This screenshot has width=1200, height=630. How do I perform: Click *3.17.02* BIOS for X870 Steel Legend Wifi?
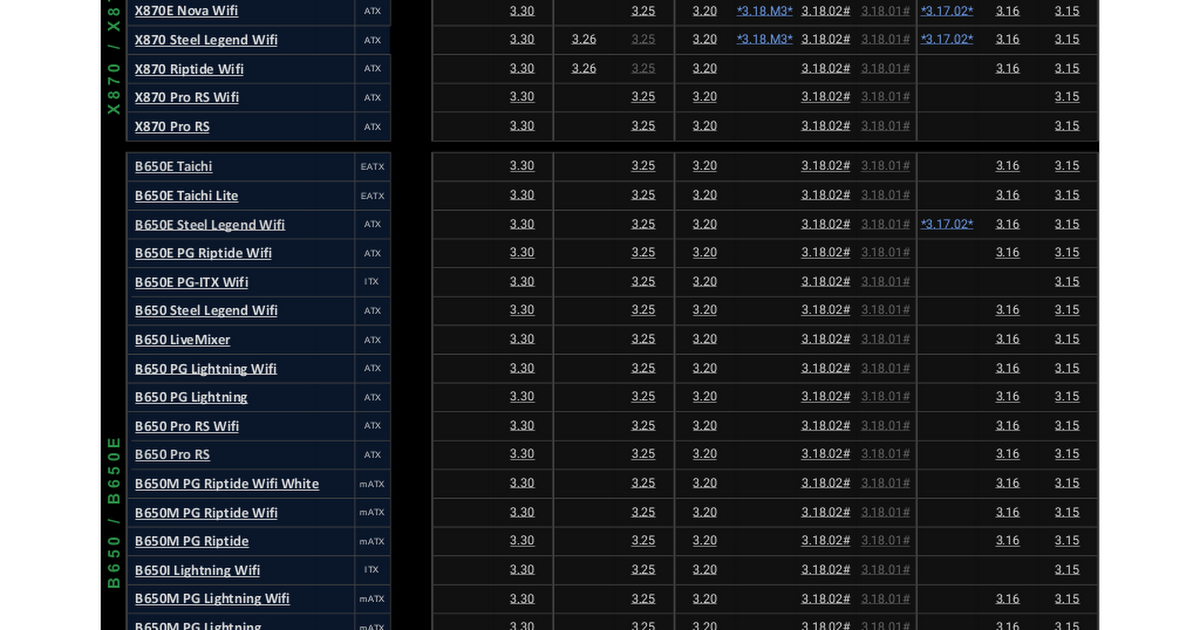947,39
